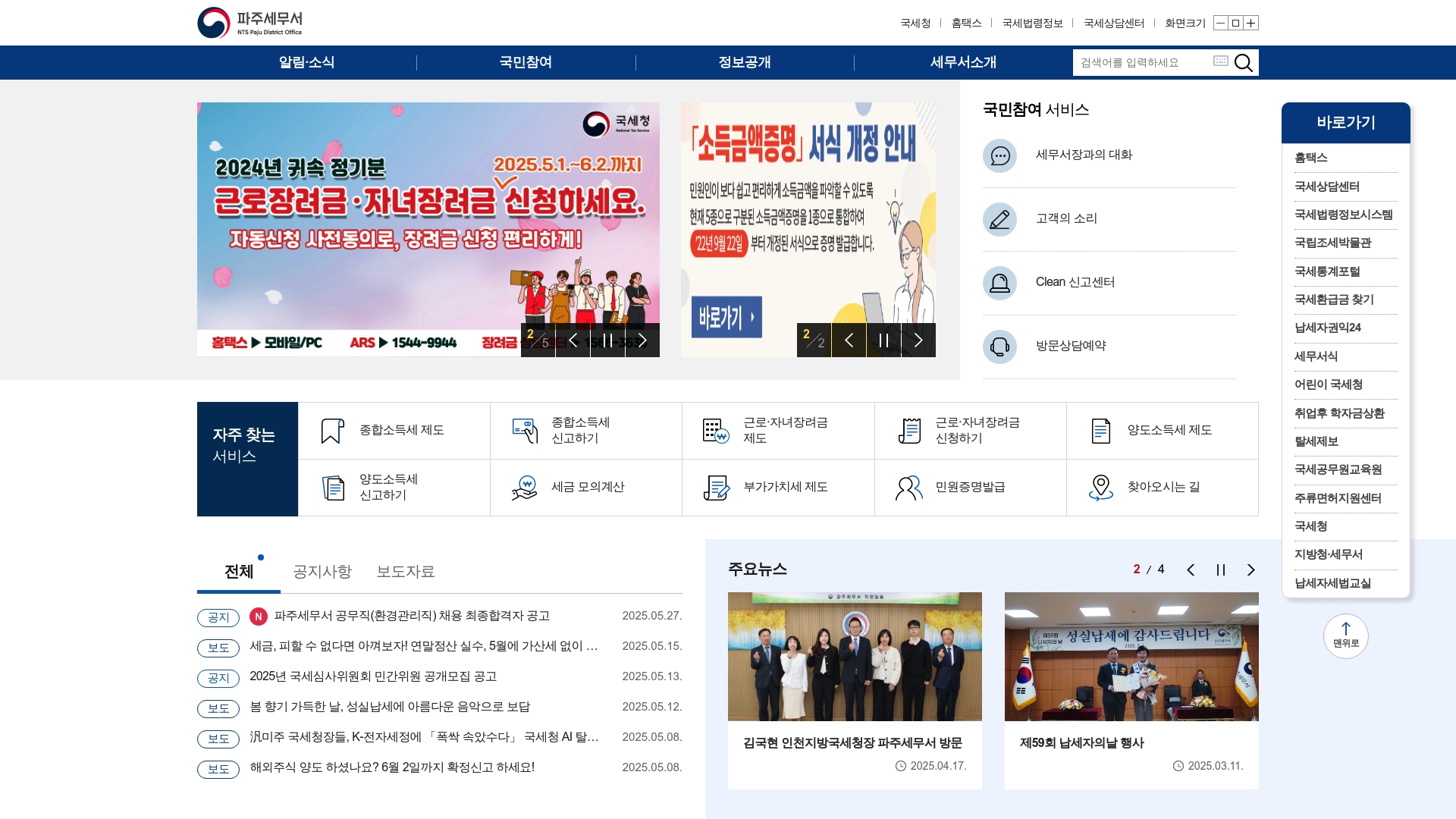Image resolution: width=1456 pixels, height=819 pixels.
Task: Open notice 2025년 국세심사위원회 민간위원 공개모집 공고
Action: (x=373, y=676)
